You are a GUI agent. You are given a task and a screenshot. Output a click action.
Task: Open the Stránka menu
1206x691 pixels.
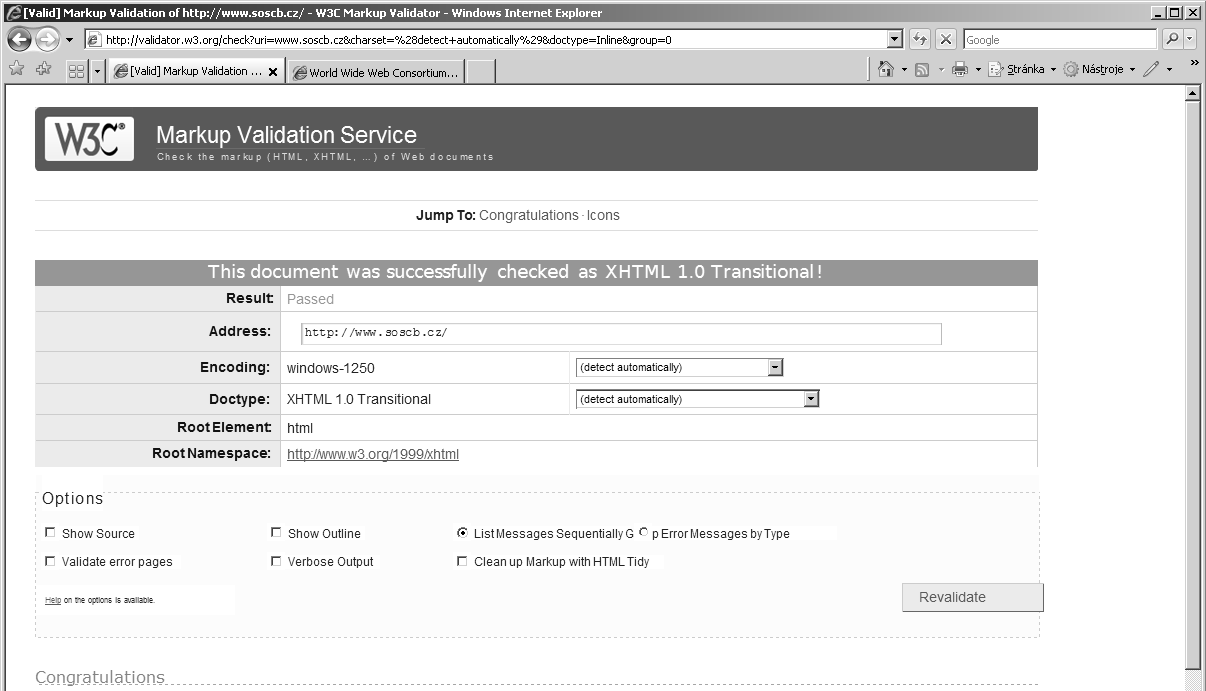click(1022, 70)
